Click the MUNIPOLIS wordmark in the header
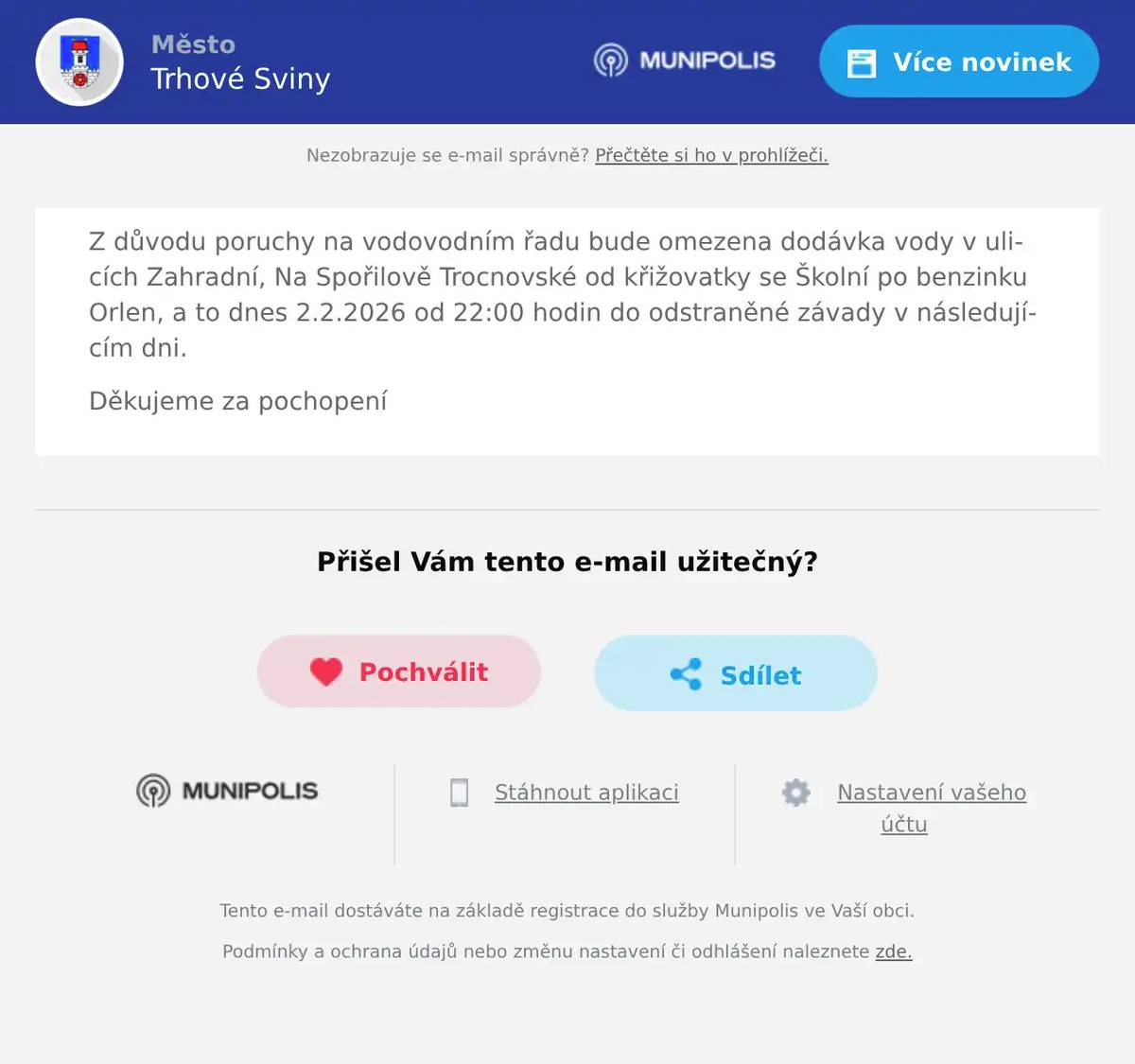The image size is (1135, 1064). click(x=707, y=61)
